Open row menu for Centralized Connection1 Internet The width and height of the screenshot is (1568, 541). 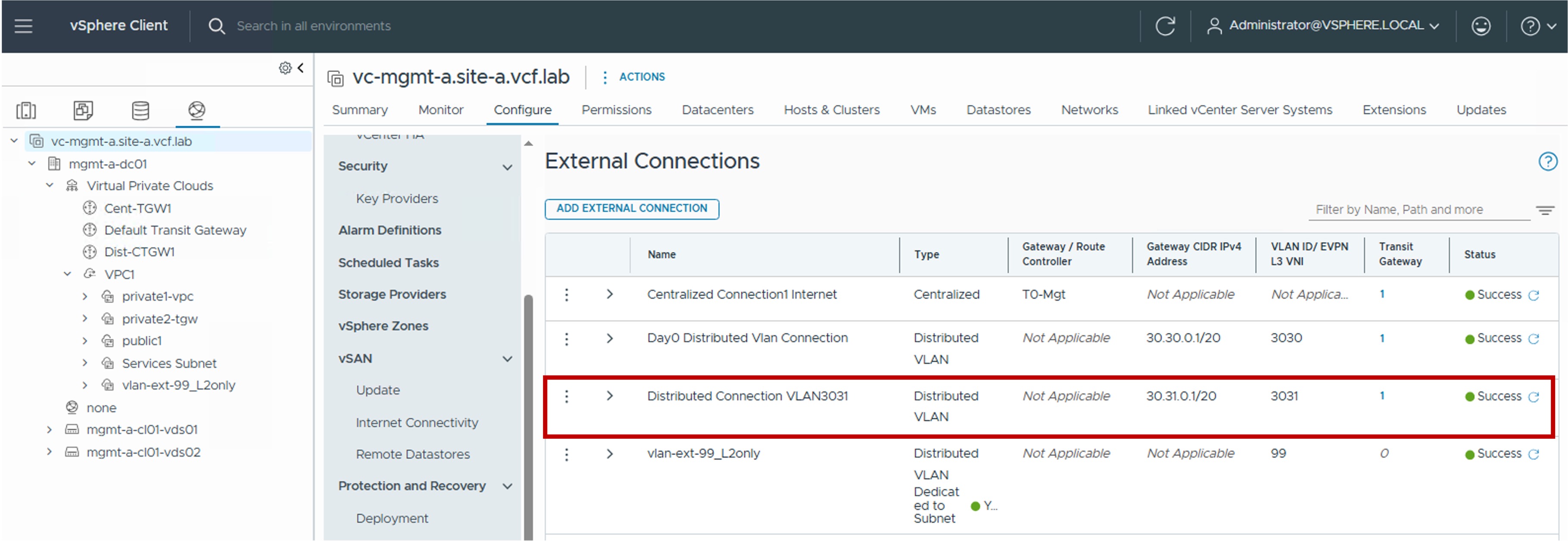point(567,295)
